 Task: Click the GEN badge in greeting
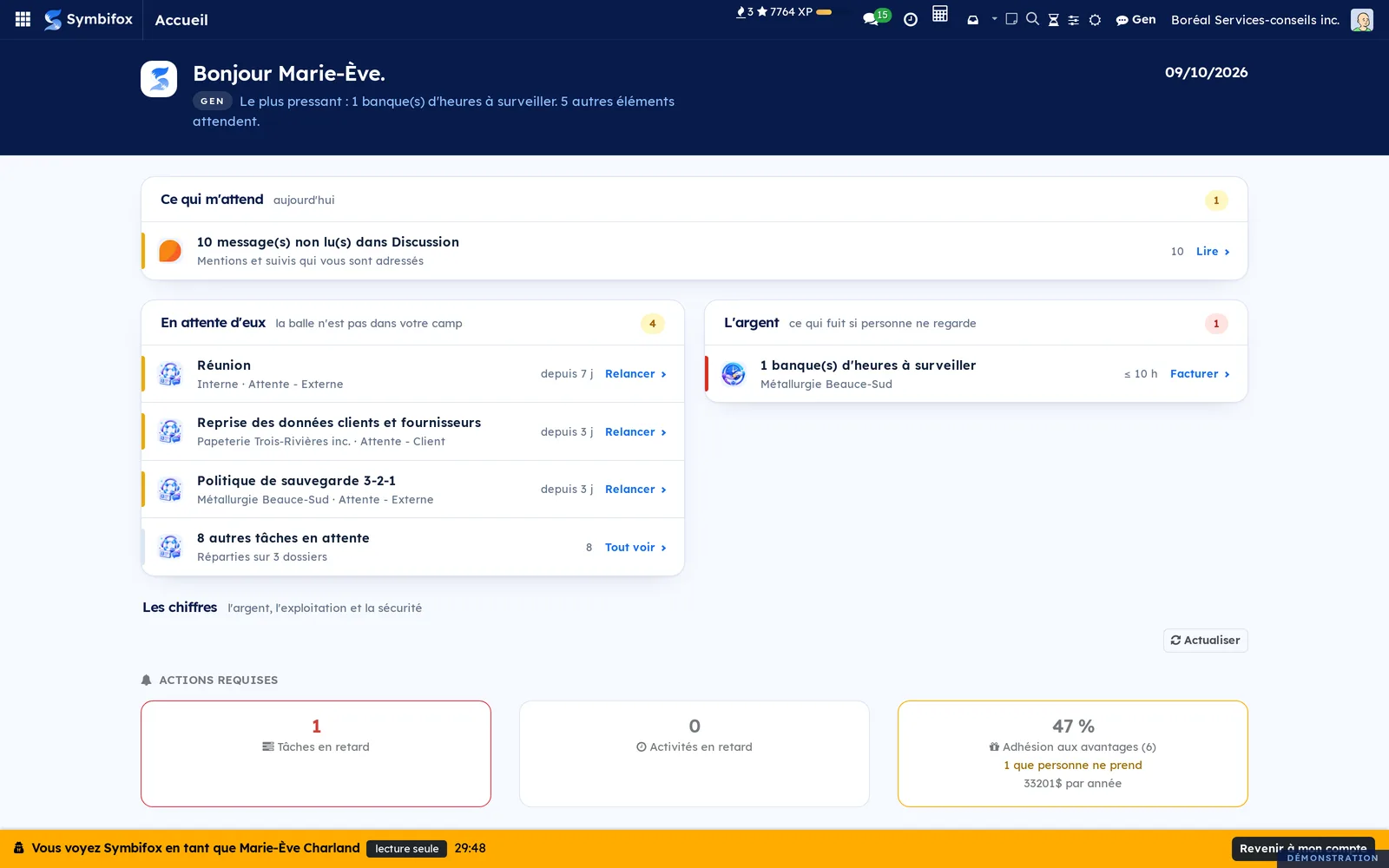tap(212, 101)
